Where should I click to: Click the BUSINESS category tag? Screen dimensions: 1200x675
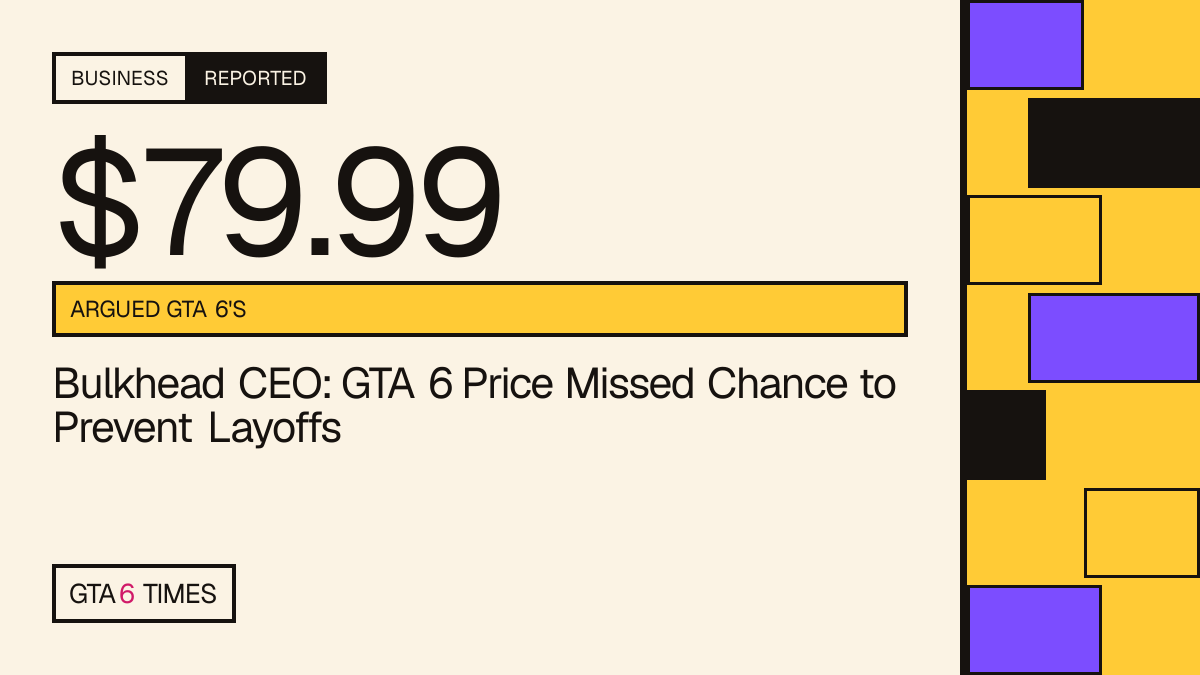tap(119, 78)
